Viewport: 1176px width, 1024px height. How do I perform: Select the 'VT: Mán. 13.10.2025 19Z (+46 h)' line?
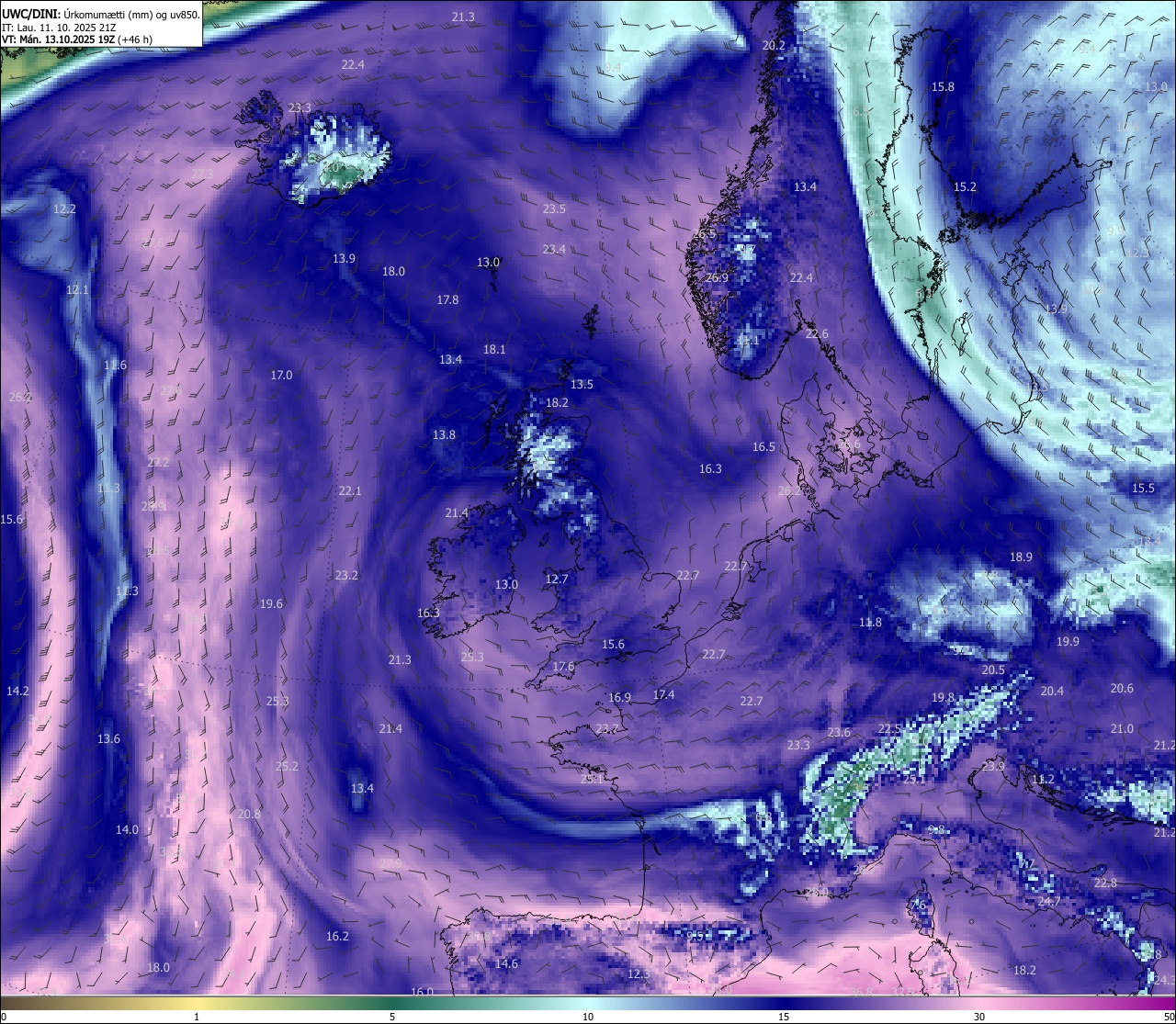pos(77,40)
